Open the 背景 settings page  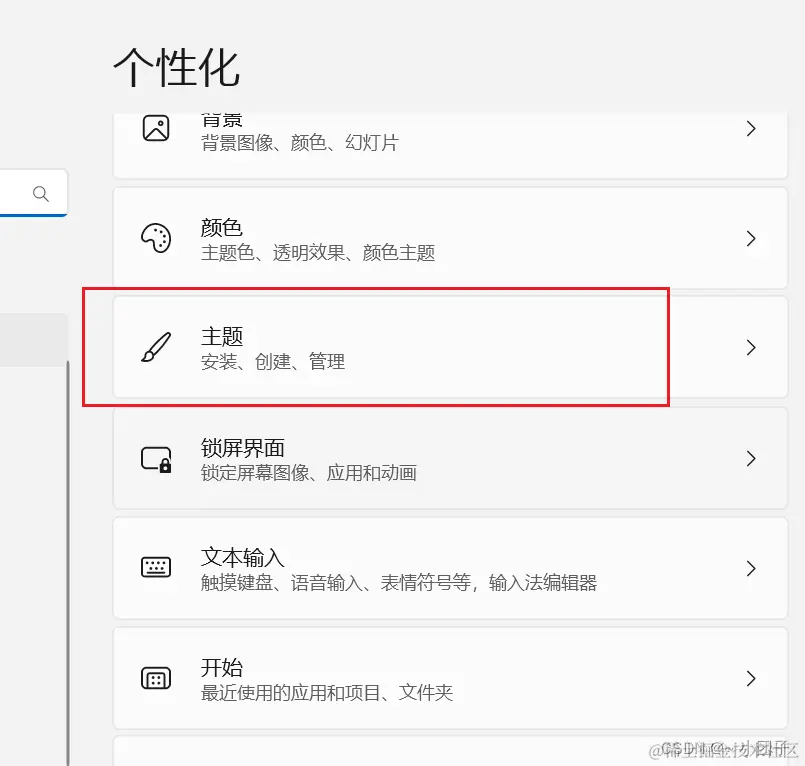(450, 128)
